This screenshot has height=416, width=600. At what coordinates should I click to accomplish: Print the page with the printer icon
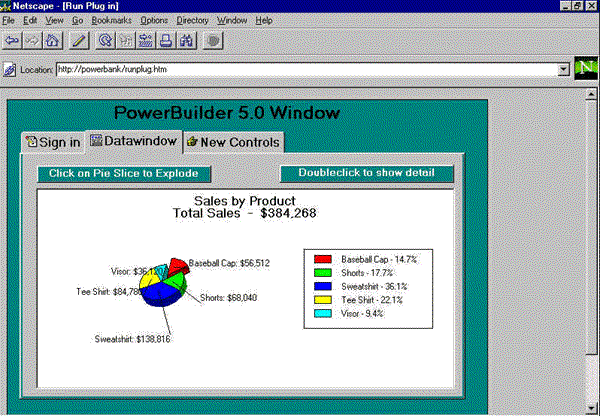[x=166, y=41]
